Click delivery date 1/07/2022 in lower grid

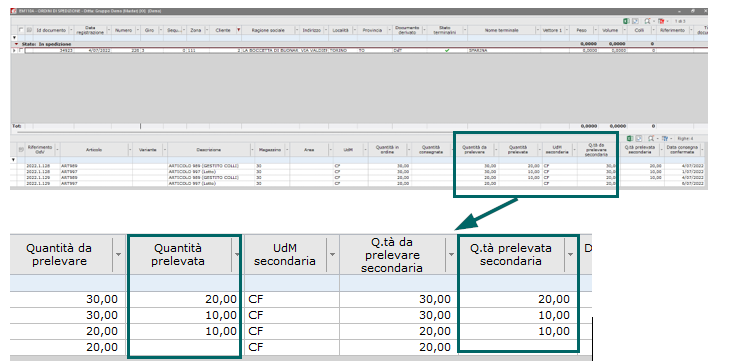coord(694,172)
